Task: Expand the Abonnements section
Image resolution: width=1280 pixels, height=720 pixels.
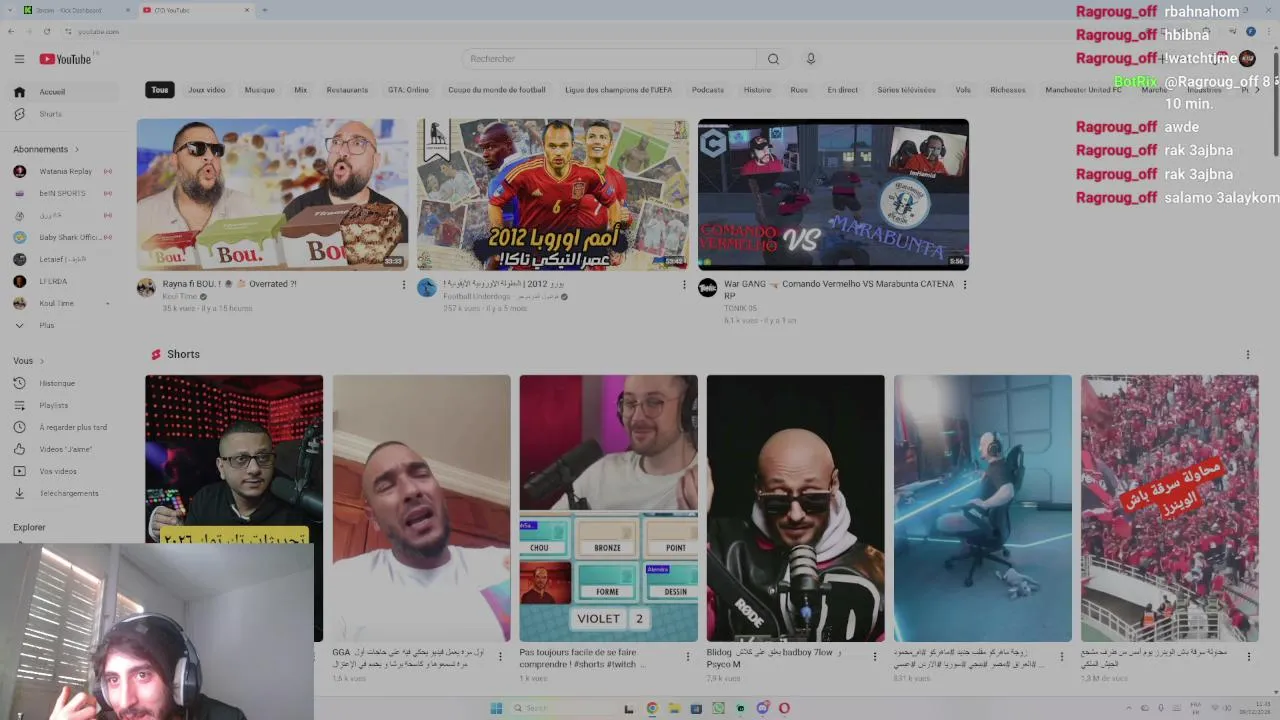Action: [46, 149]
